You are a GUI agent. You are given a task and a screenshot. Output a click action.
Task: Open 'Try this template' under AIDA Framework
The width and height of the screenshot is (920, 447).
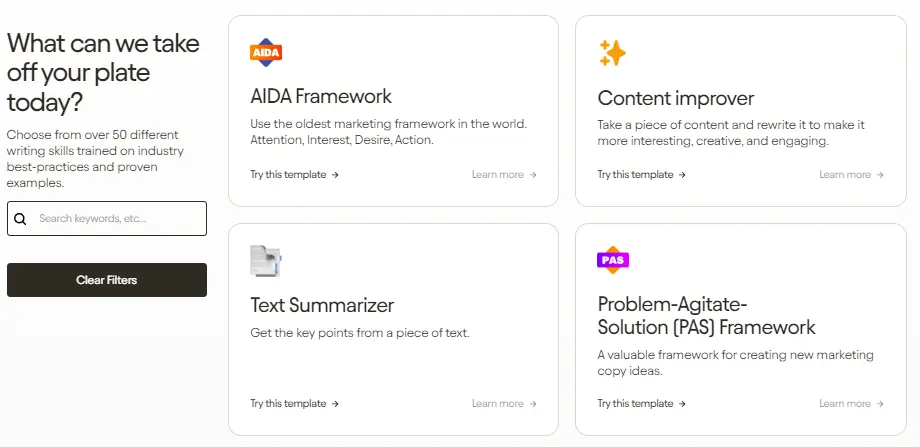coord(294,174)
